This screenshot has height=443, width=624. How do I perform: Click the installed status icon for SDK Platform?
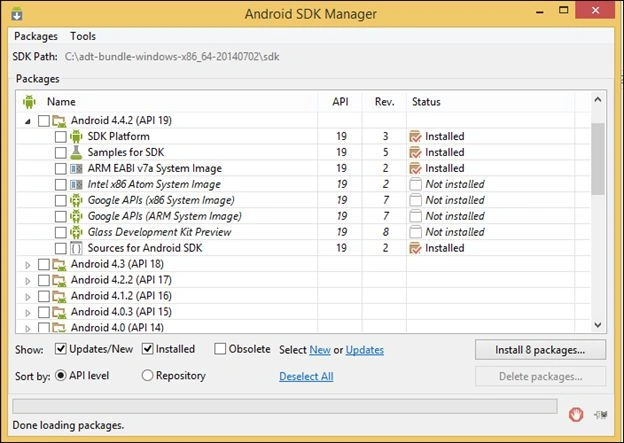coord(415,137)
